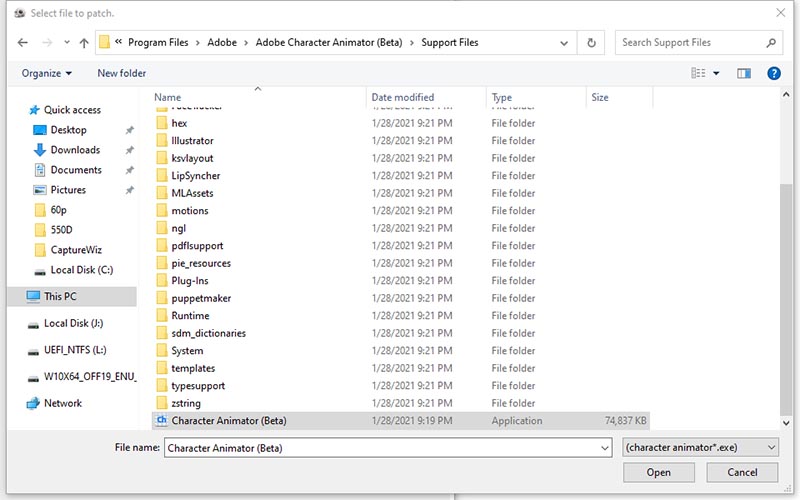Select the sdm_dictionaries folder icon
This screenshot has width=800, height=500.
162,333
